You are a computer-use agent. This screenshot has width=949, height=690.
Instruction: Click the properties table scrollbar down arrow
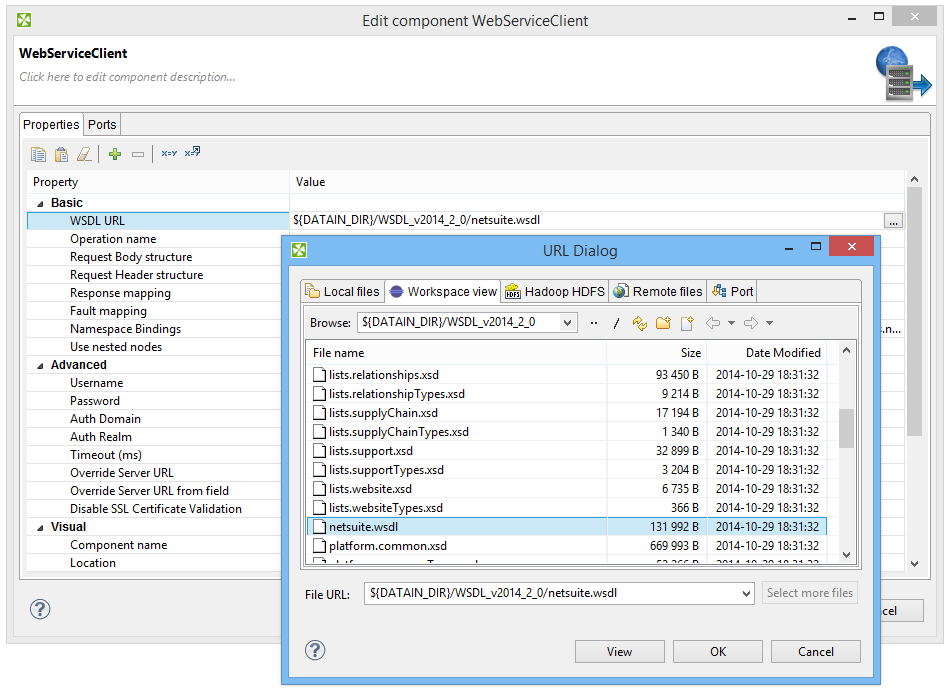click(915, 564)
